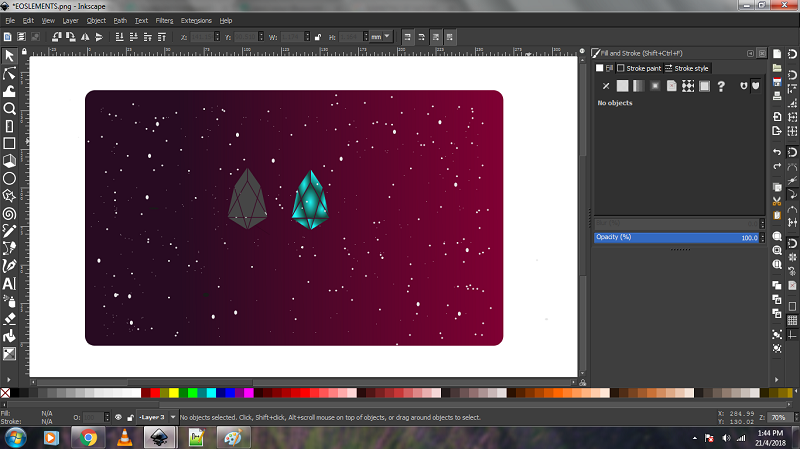800x449 pixels.
Task: Switch to the Stroke paint tab
Action: pos(639,68)
